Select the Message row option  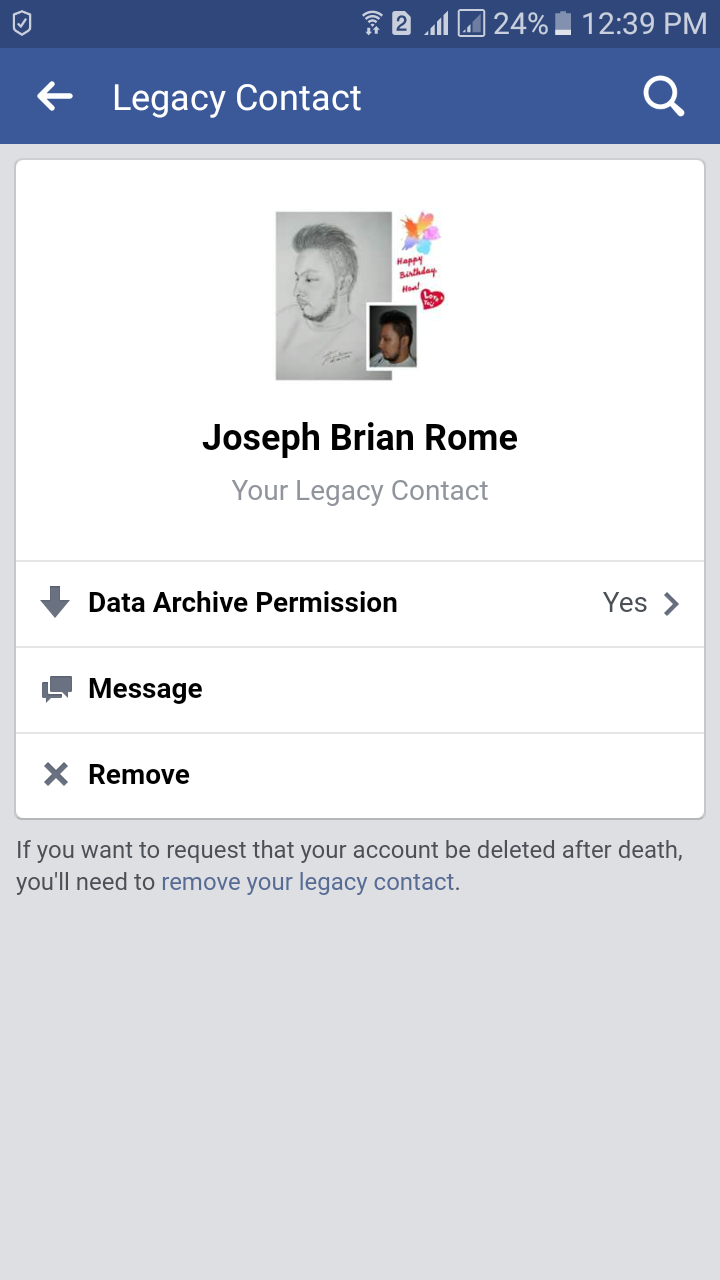[360, 688]
